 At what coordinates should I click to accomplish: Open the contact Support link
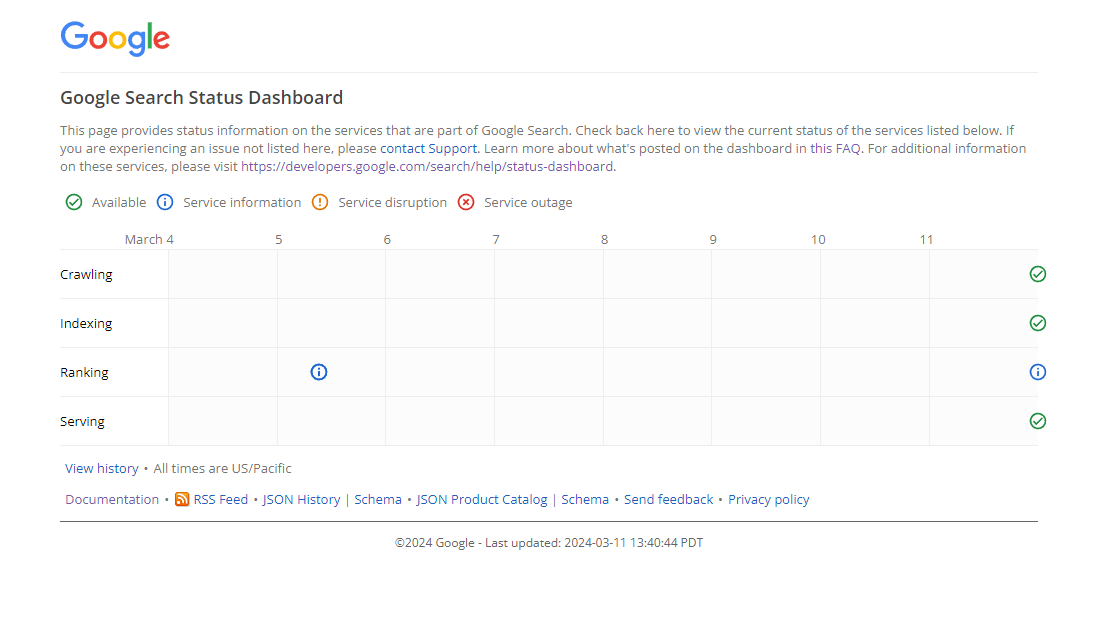pos(428,148)
